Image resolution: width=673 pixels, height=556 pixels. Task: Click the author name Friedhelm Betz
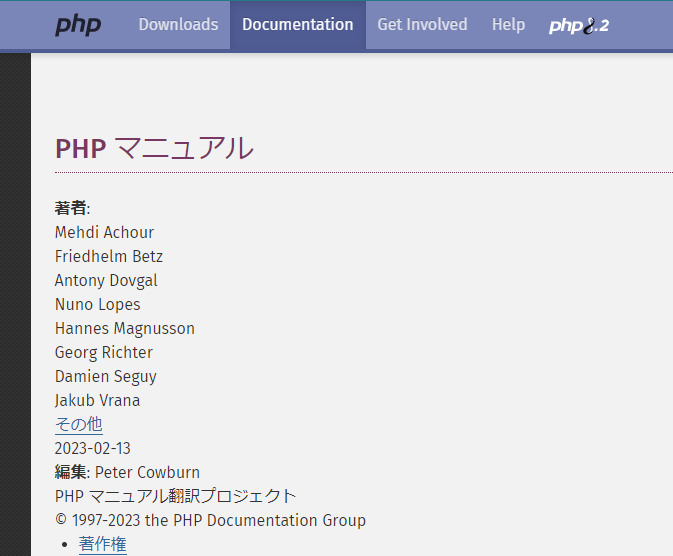click(109, 256)
